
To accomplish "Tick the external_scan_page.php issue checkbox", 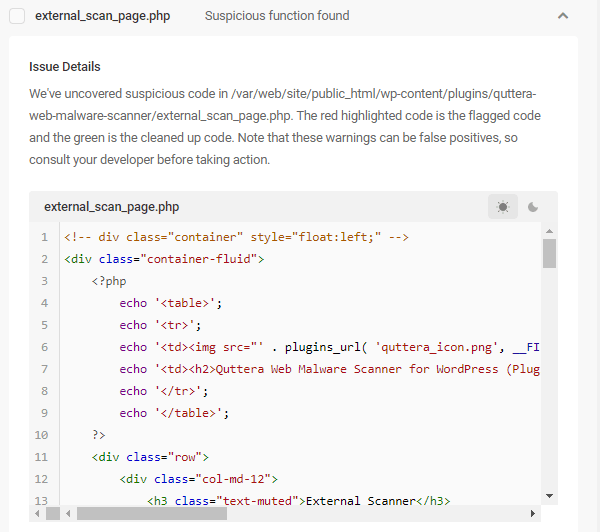I will [17, 16].
